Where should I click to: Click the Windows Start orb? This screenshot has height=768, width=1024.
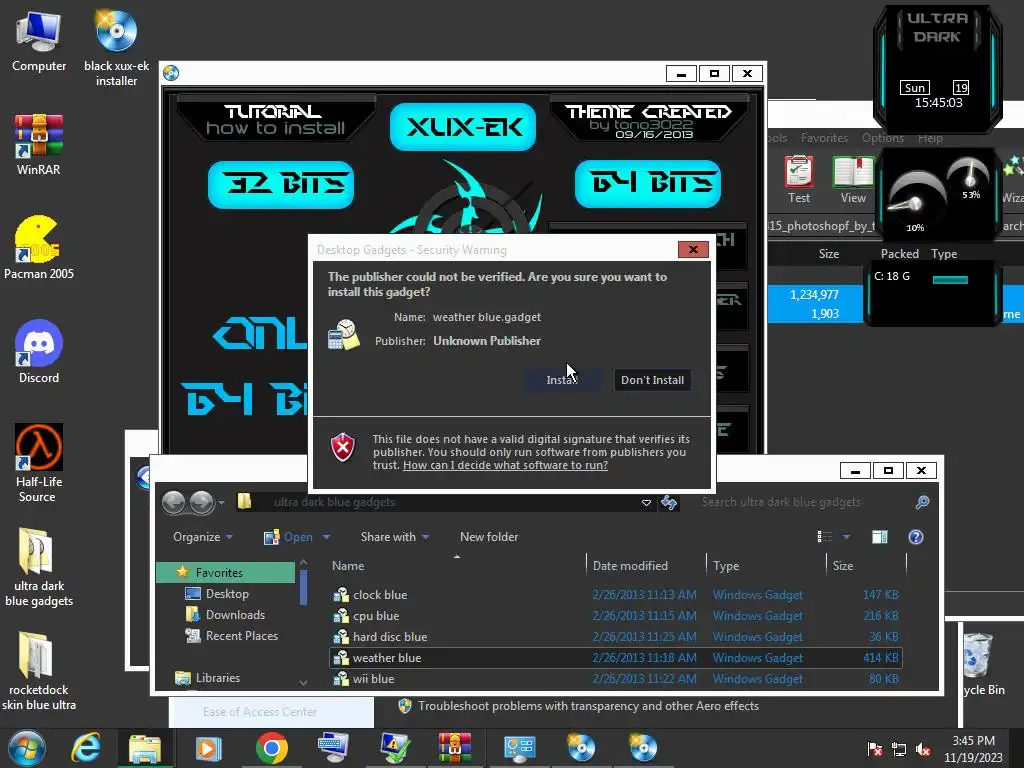(27, 748)
